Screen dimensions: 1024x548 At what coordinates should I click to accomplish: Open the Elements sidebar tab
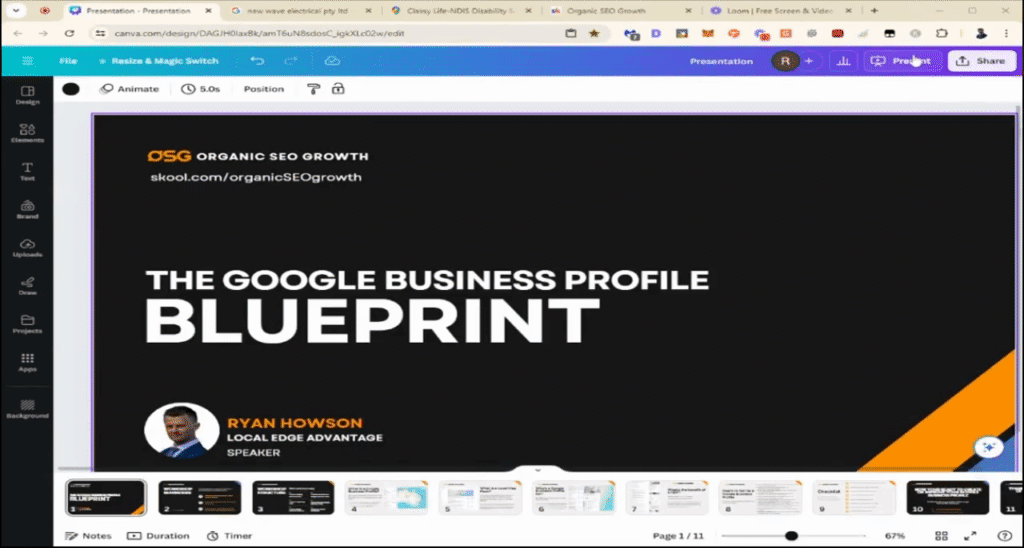(27, 133)
